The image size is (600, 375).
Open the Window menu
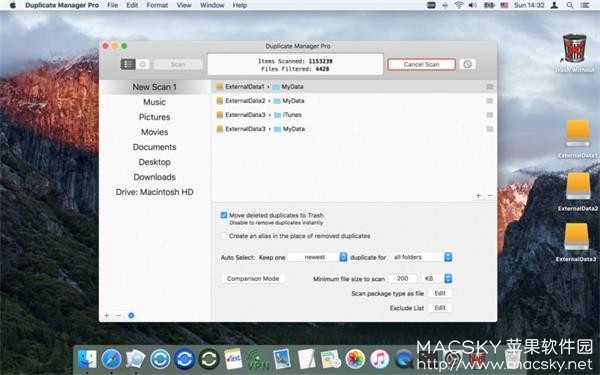click(212, 5)
